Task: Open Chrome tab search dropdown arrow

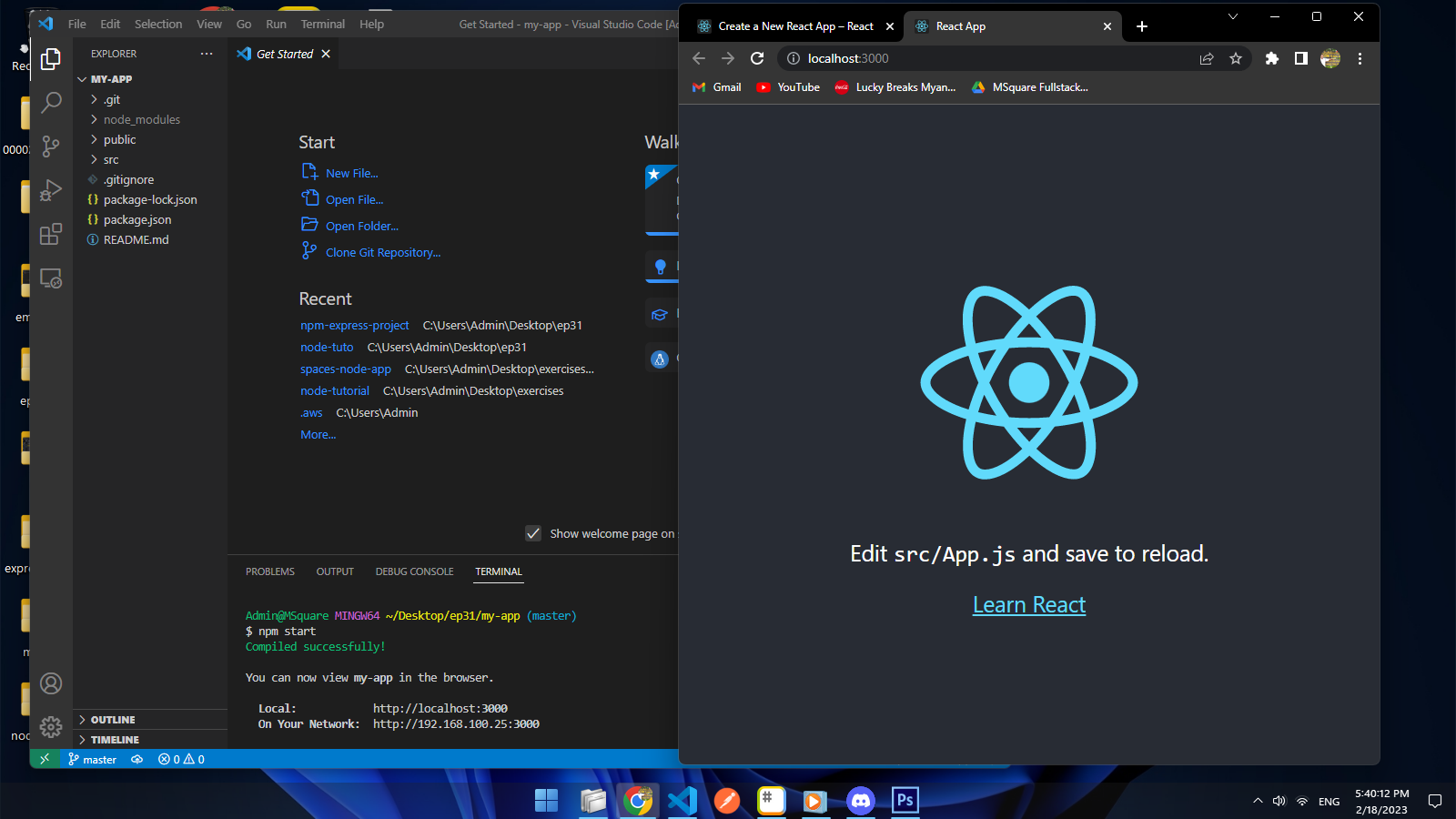Action: (x=1233, y=16)
